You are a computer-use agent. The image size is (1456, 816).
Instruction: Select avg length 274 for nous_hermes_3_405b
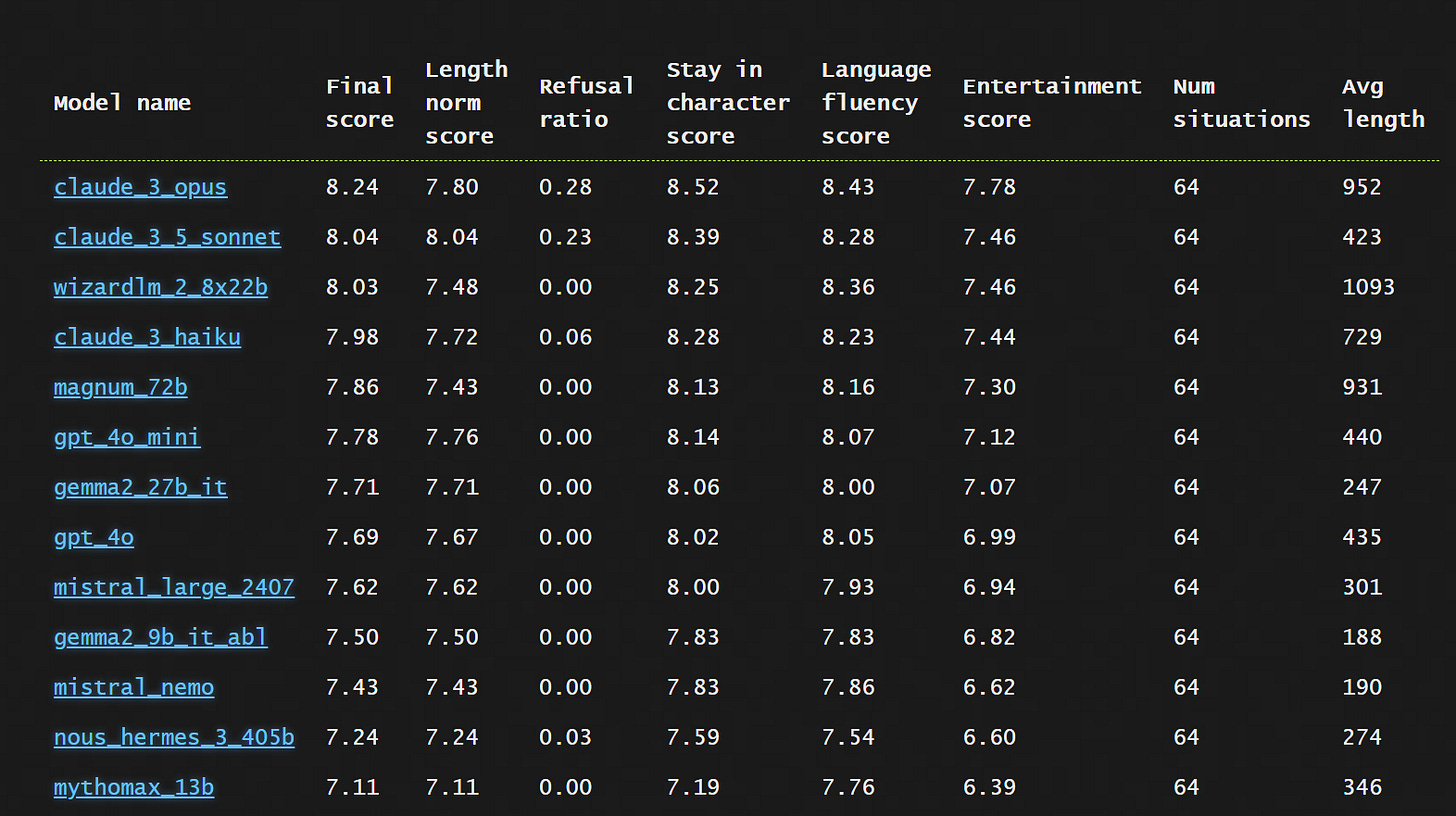[1362, 737]
